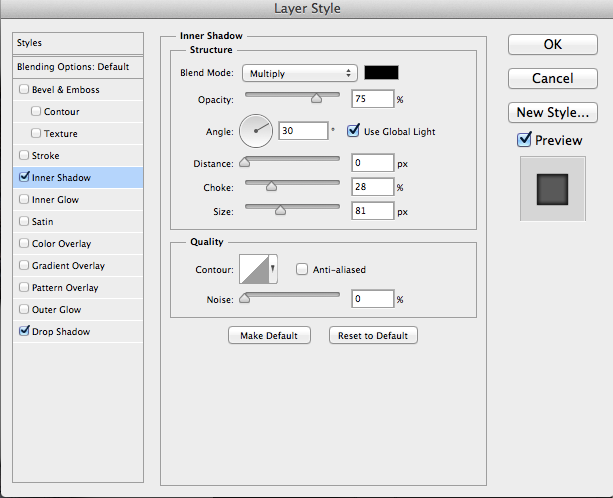
Task: Select the Outer Glow label
Action: point(57,310)
